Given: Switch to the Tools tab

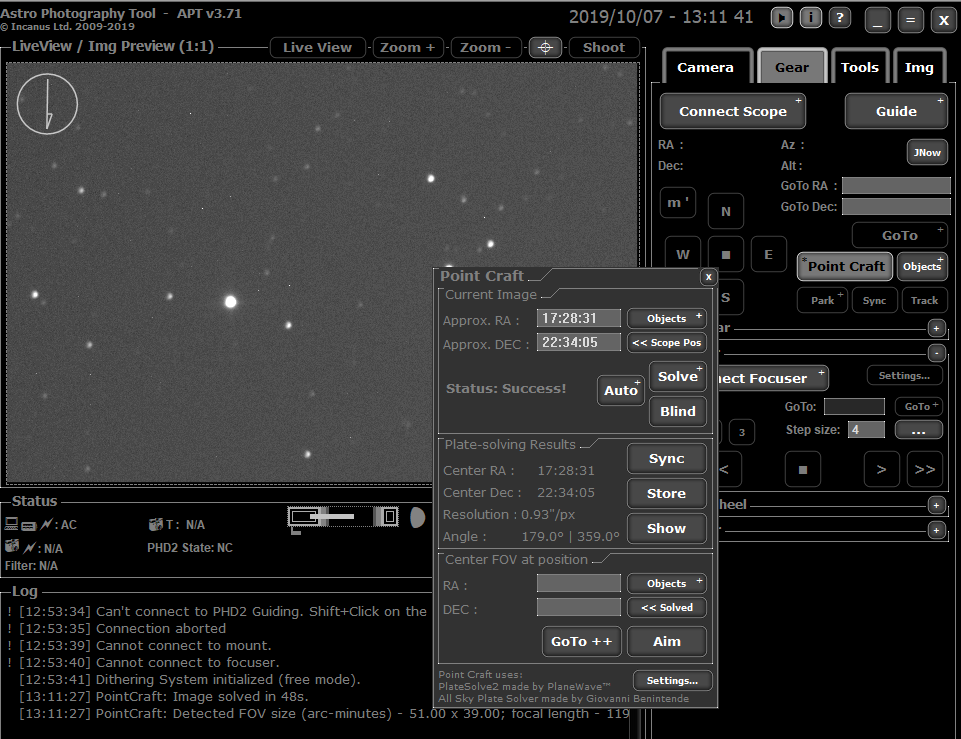Looking at the screenshot, I should pyautogui.click(x=859, y=68).
